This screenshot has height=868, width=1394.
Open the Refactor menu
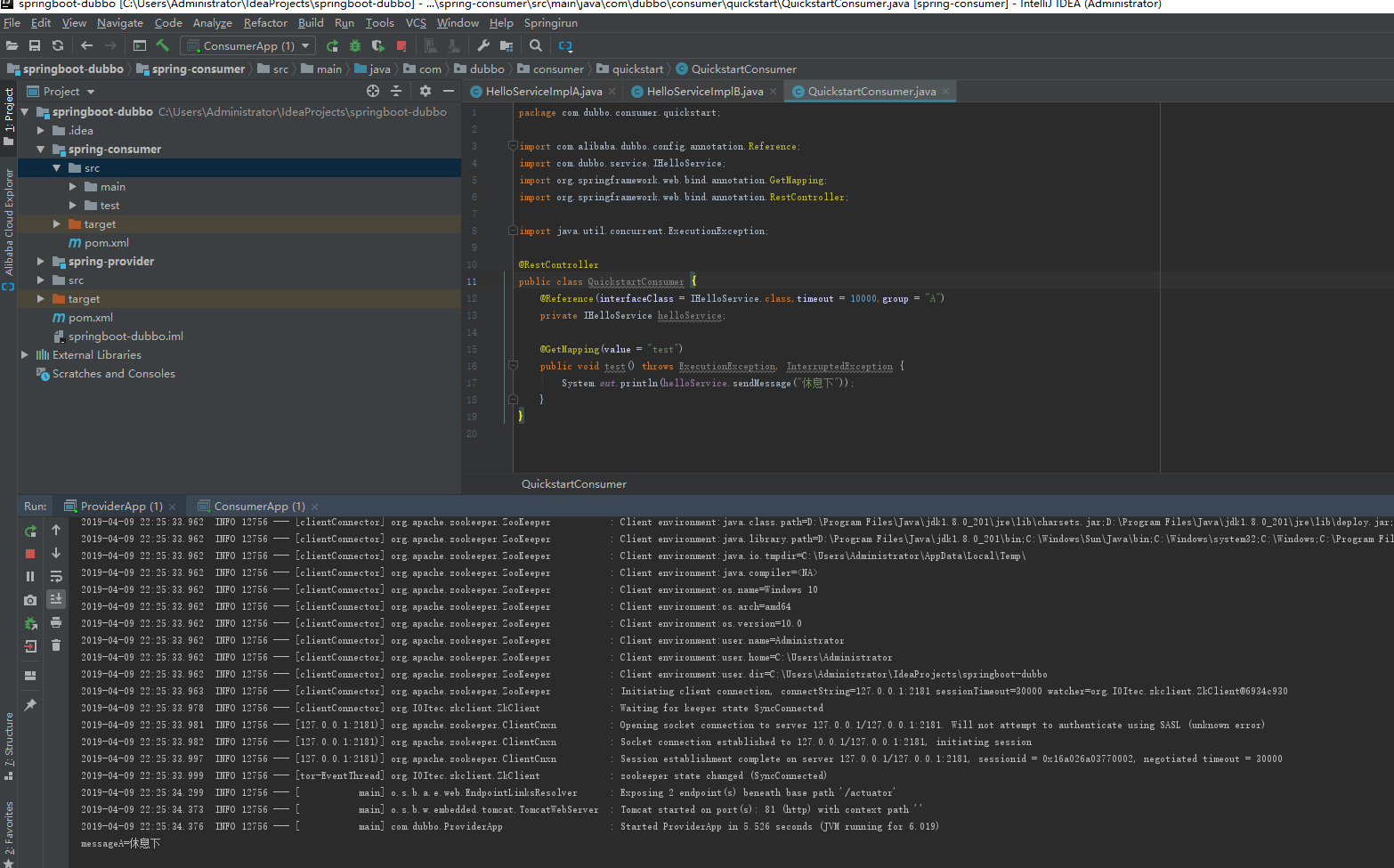pyautogui.click(x=265, y=23)
